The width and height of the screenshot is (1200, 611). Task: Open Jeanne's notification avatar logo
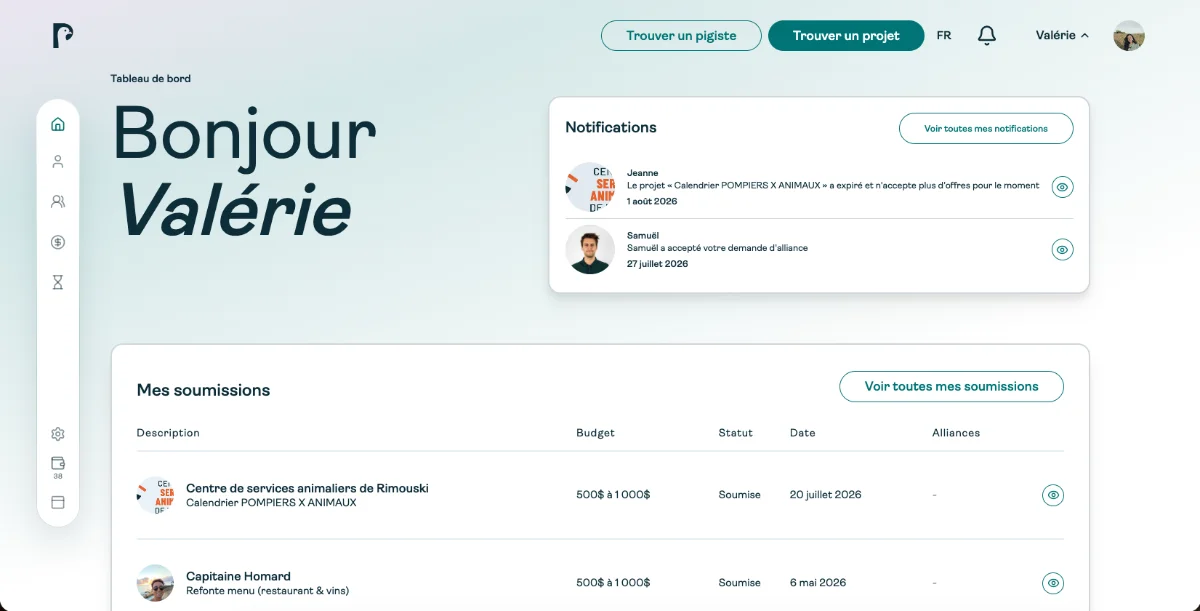[590, 187]
